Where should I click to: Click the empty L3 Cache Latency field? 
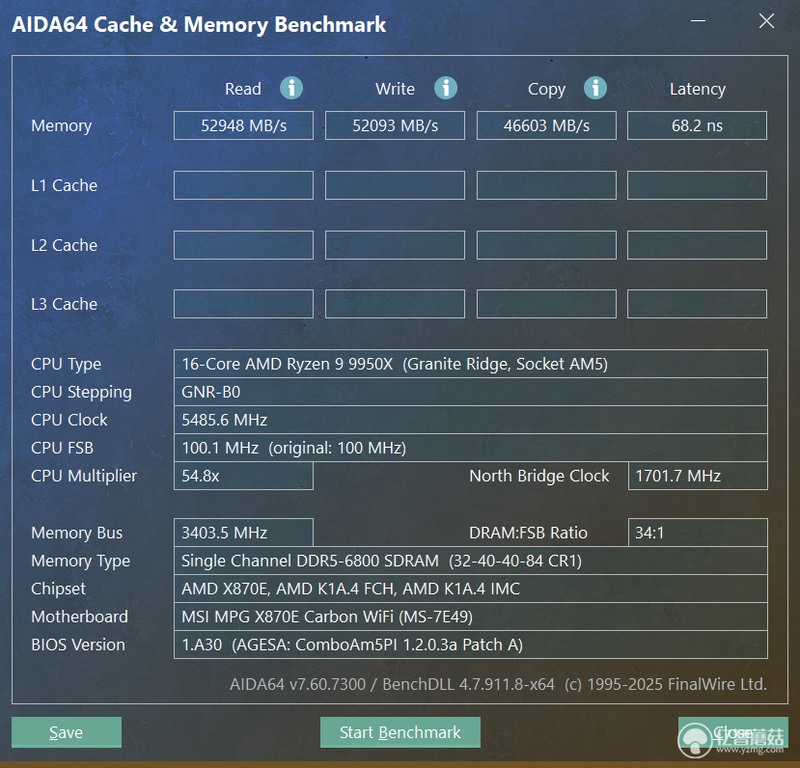(697, 304)
